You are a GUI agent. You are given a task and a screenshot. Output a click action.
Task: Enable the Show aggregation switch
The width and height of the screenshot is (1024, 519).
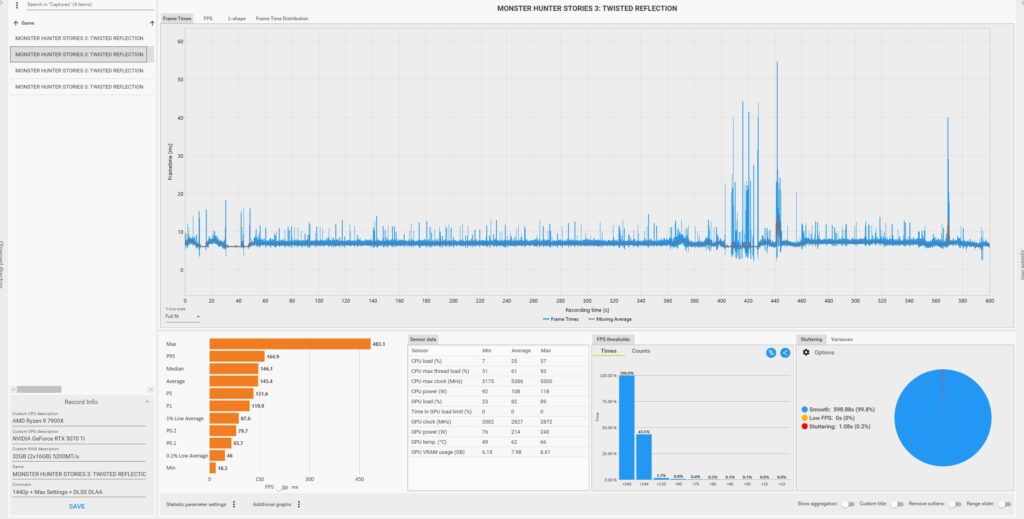[847, 504]
